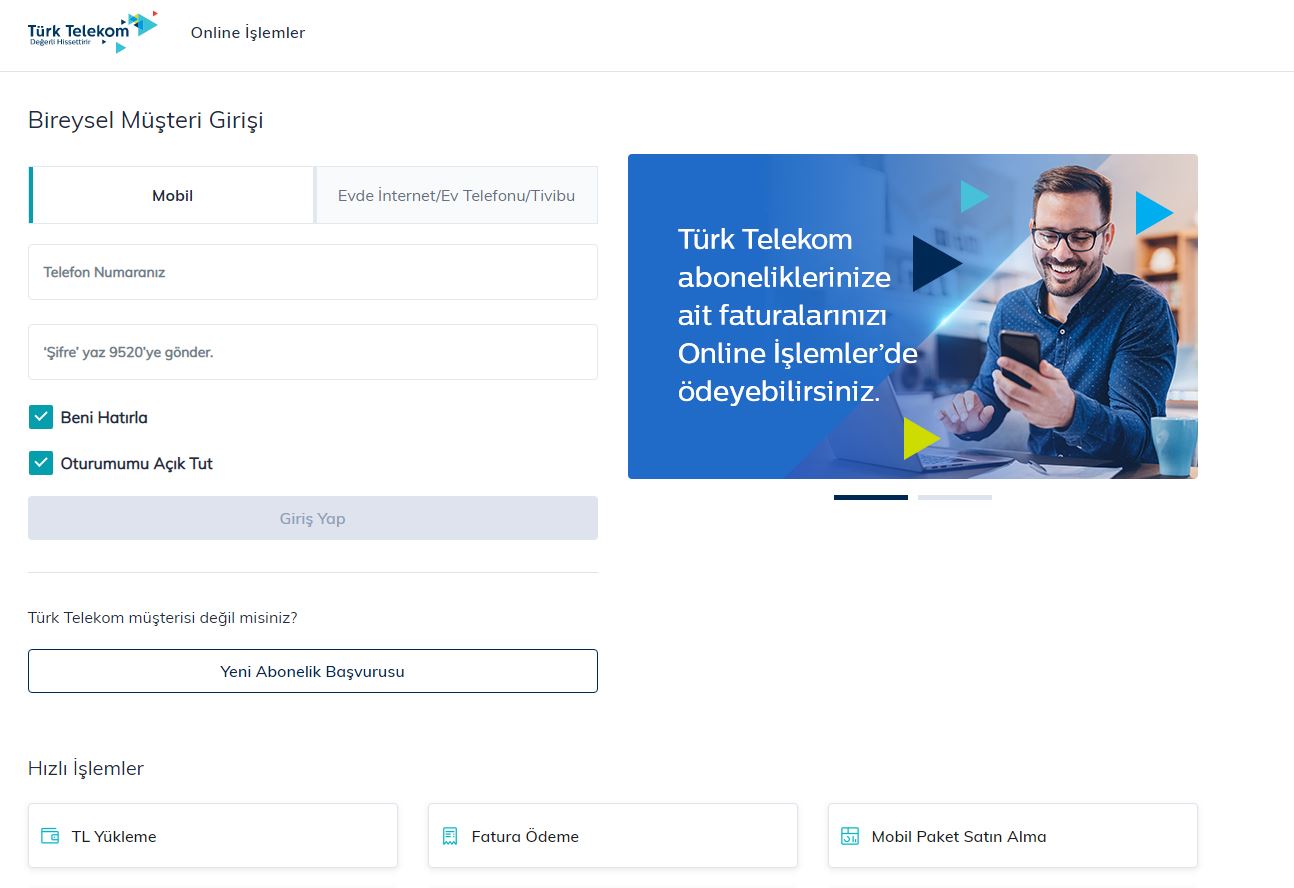
Task: Open the Mobil Paket Satın Alma card
Action: (1012, 836)
